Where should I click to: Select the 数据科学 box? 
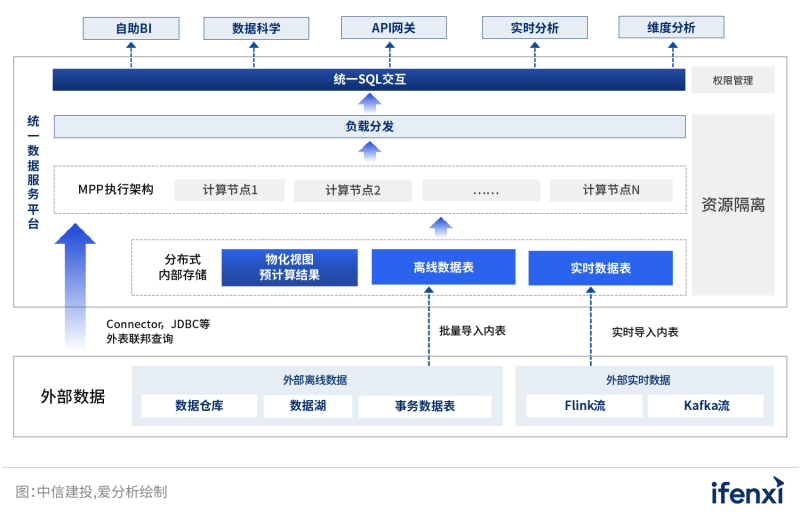click(x=256, y=28)
